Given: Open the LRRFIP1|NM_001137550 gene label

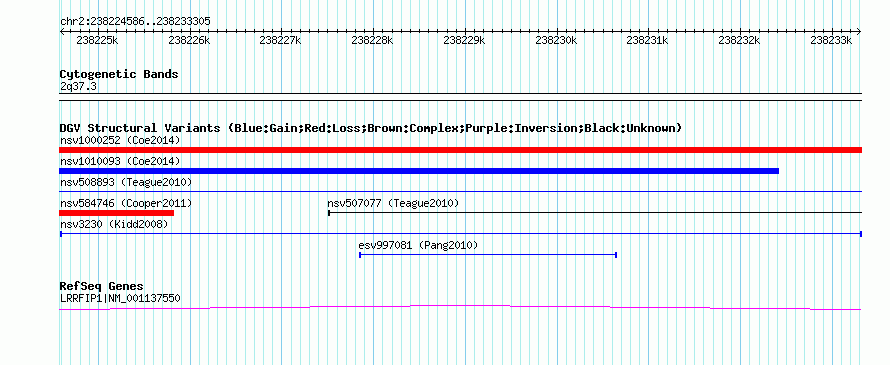Looking at the screenshot, I should click(120, 297).
